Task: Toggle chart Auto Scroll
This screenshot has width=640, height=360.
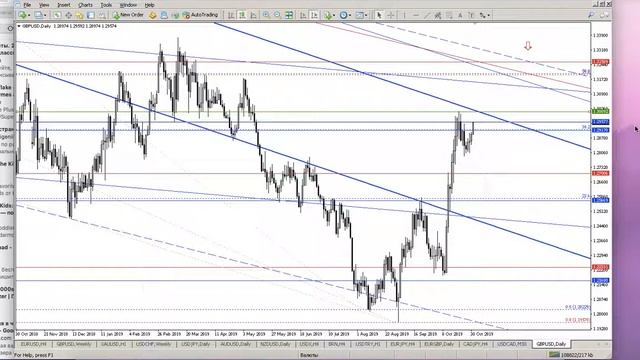Action: point(303,15)
